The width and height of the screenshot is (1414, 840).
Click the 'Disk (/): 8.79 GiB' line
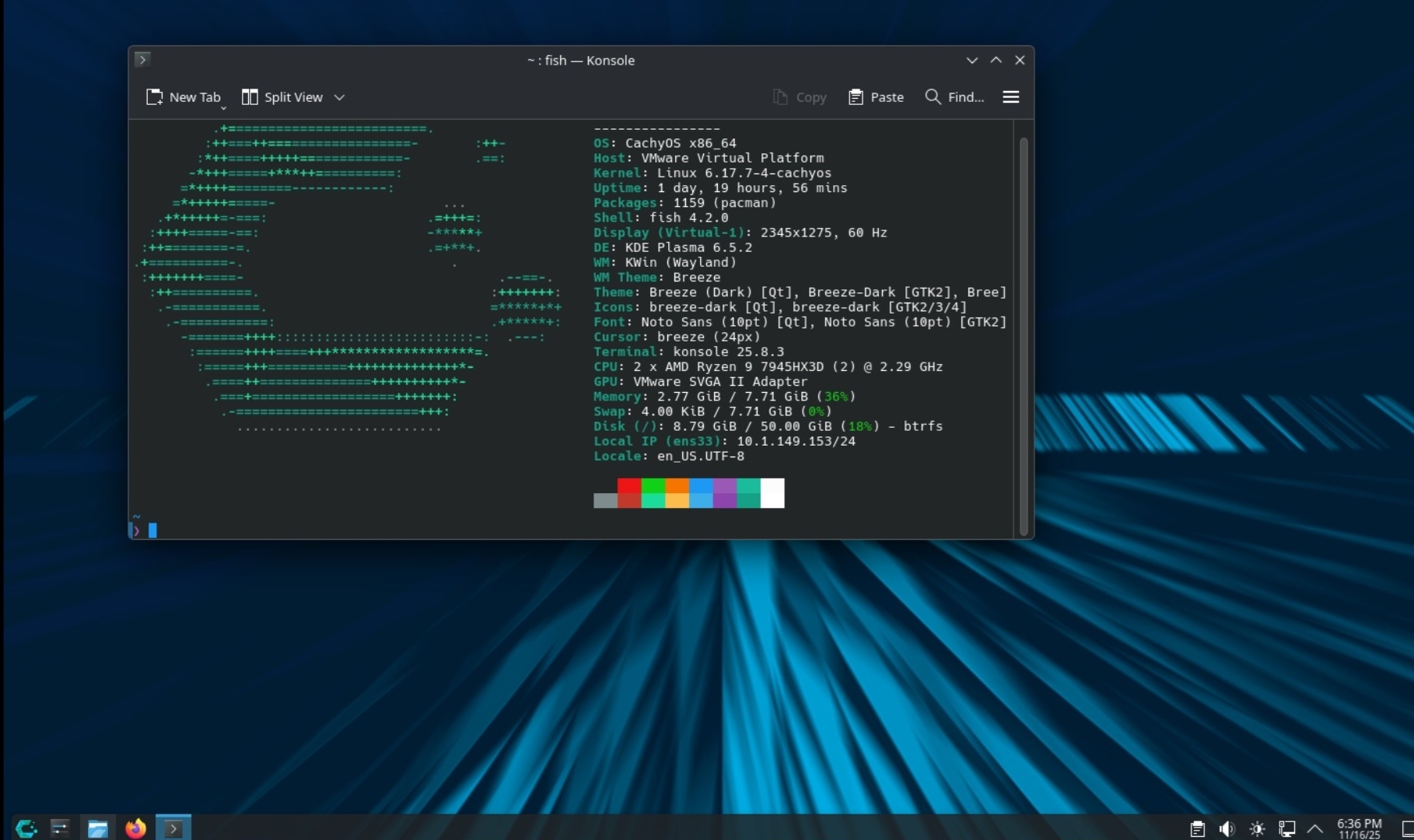click(768, 426)
